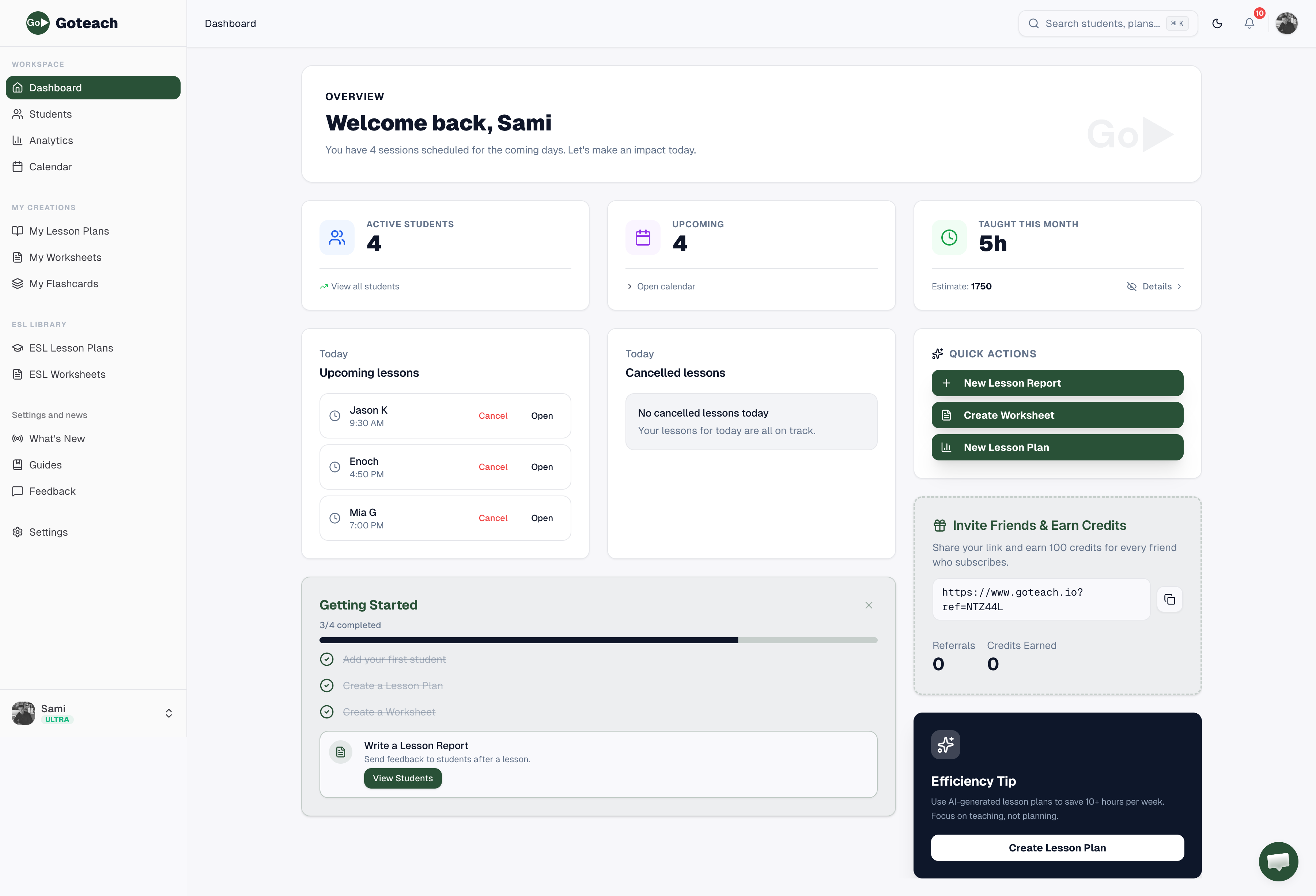Open your profile avatar in the top bar
Image resolution: width=1316 pixels, height=896 pixels.
1286,23
